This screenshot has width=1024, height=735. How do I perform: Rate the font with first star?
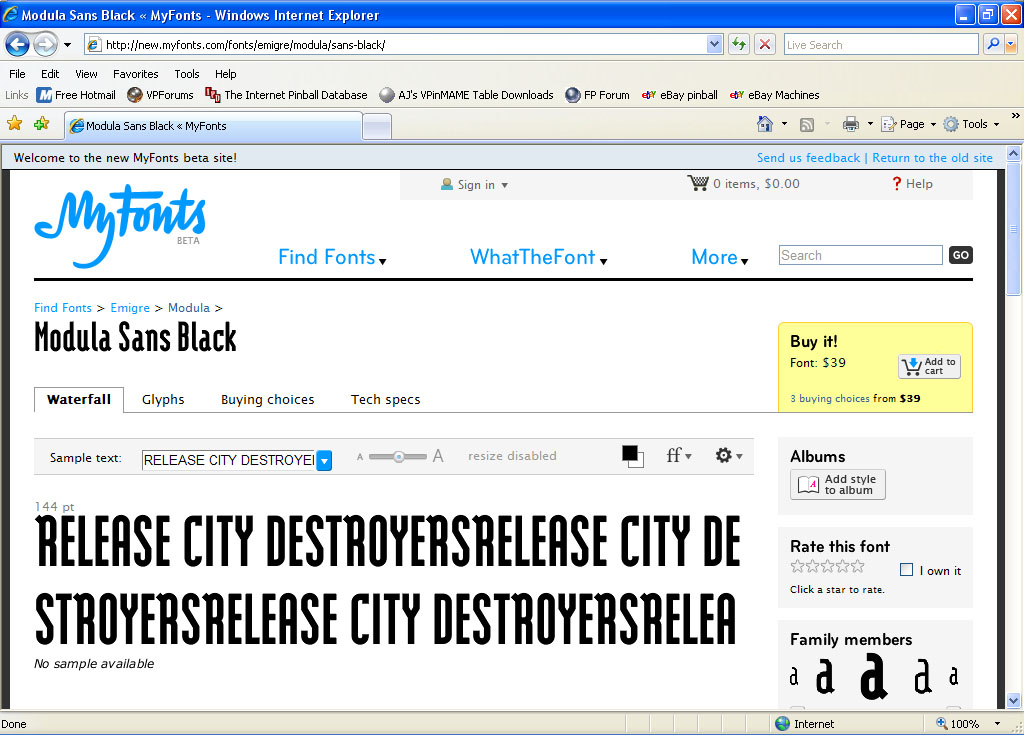[x=797, y=566]
